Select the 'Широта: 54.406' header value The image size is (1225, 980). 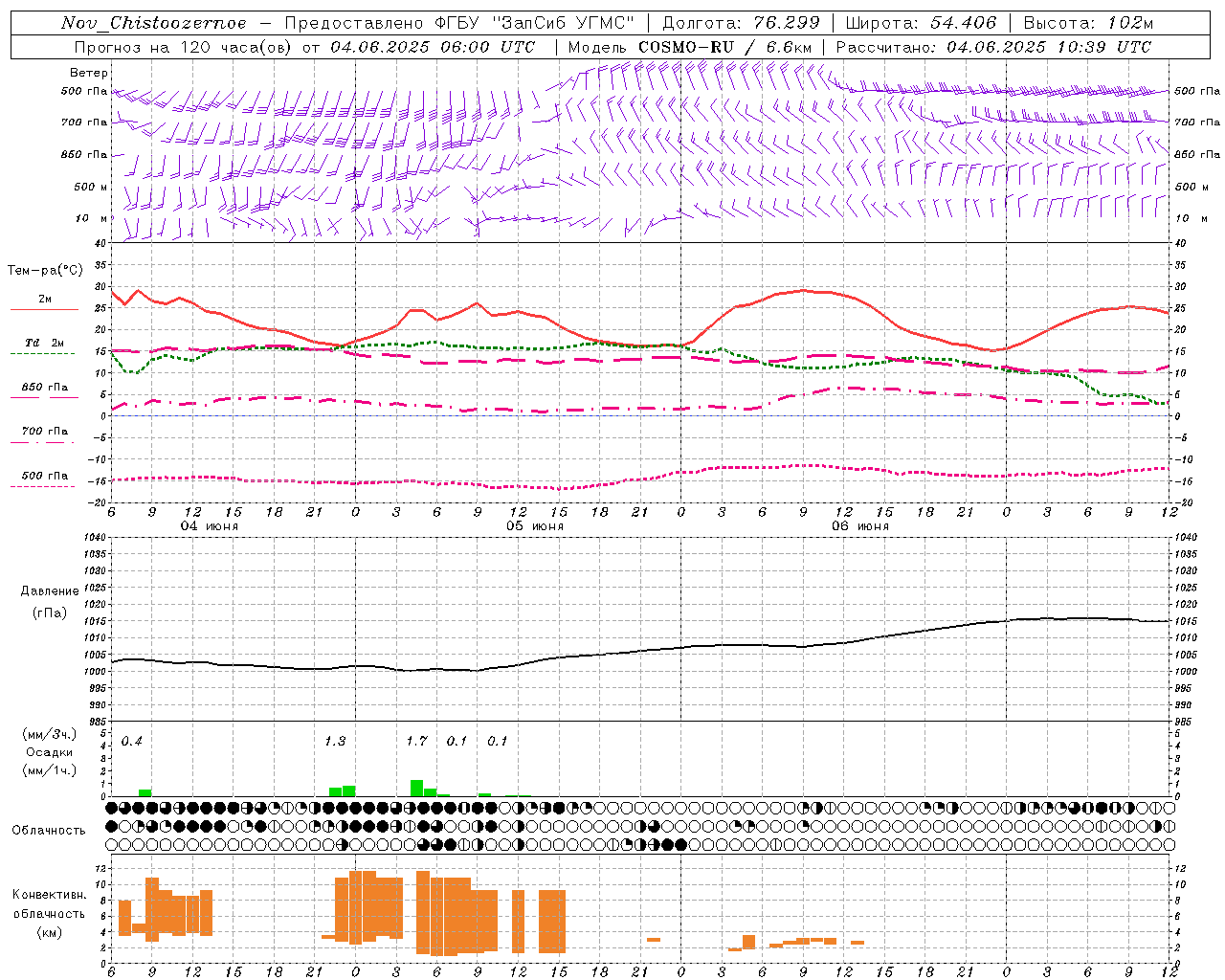pos(921,23)
